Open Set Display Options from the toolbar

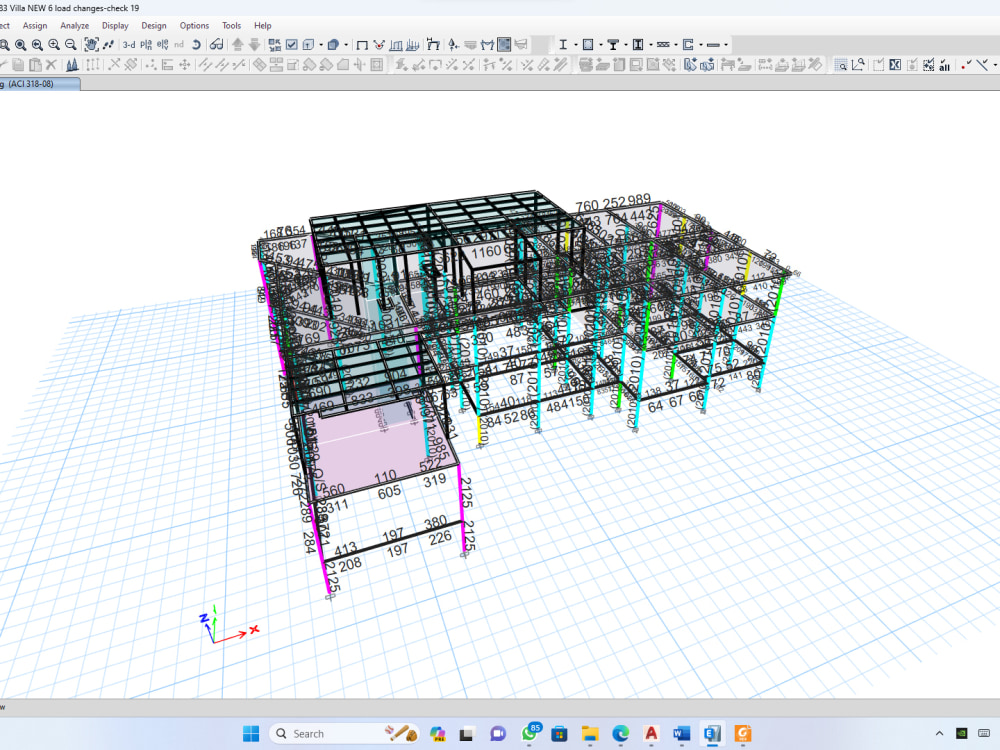[290, 44]
